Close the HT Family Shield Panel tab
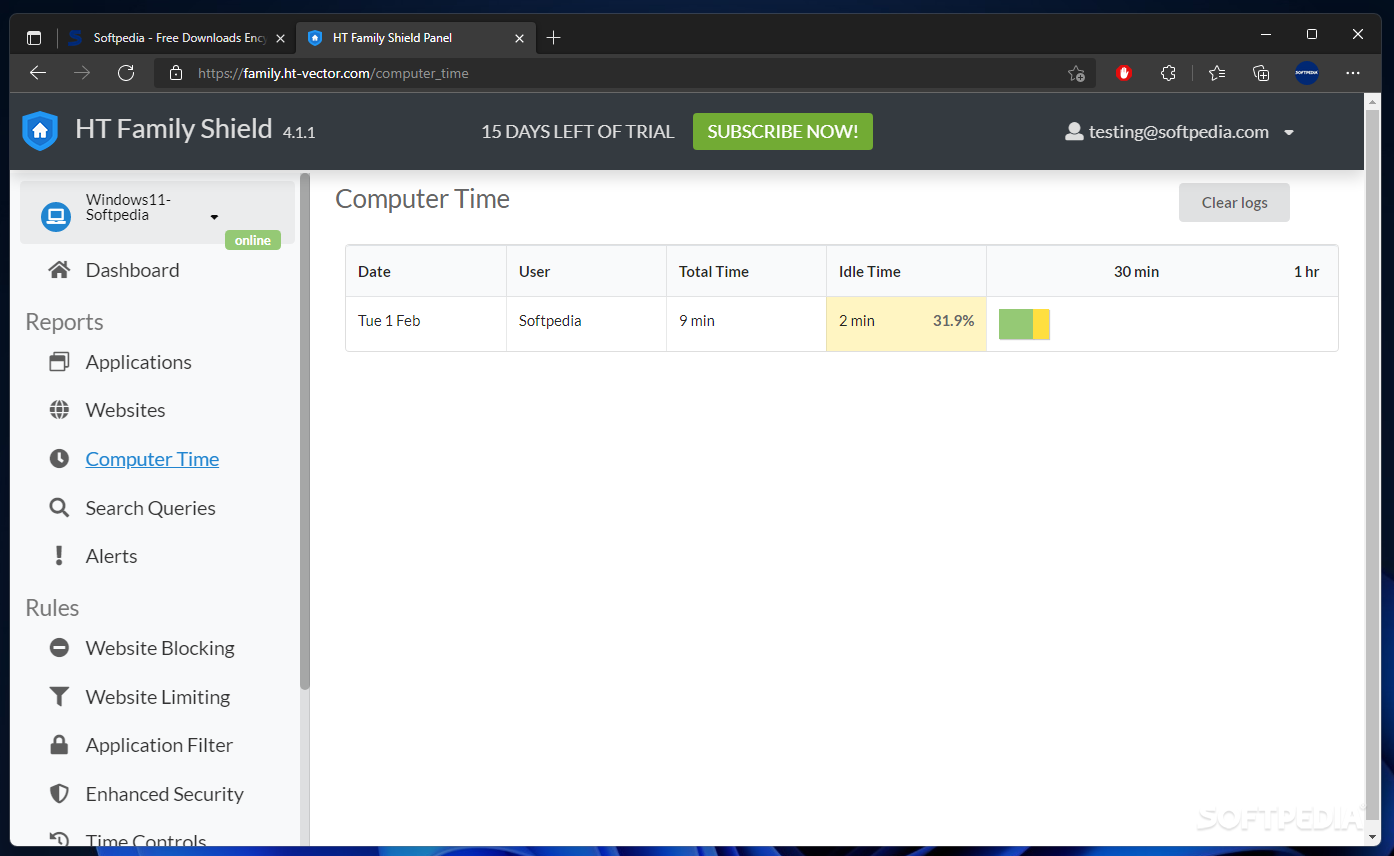1394x856 pixels. pyautogui.click(x=520, y=38)
